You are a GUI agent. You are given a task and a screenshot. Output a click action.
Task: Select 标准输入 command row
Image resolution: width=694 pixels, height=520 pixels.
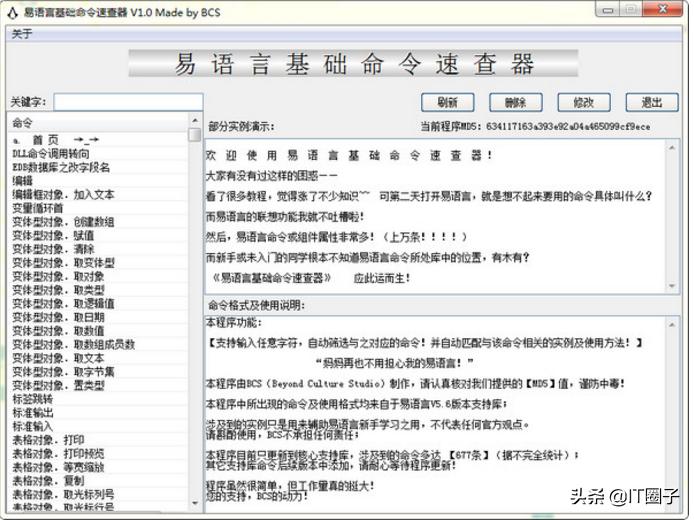click(x=98, y=426)
